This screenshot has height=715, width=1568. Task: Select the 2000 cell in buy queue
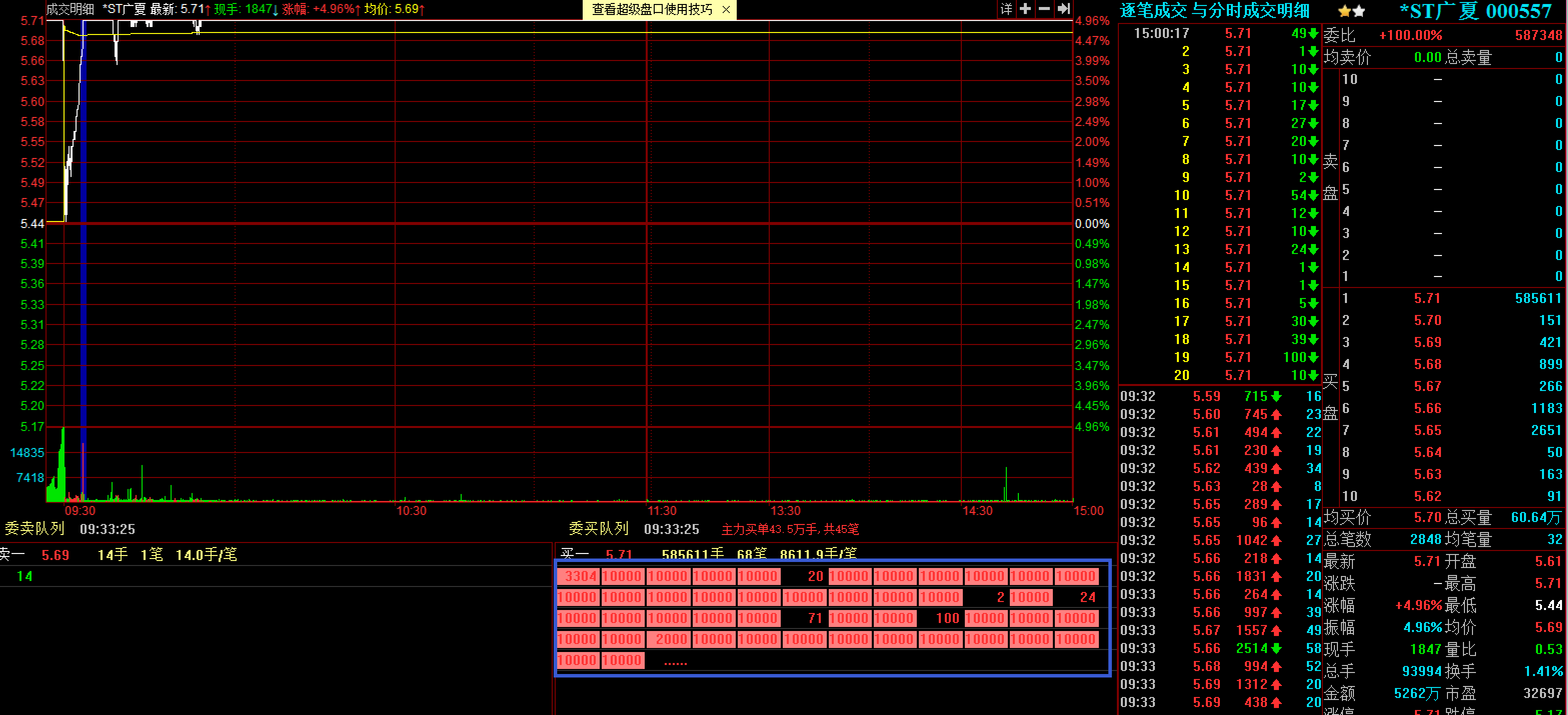coord(668,639)
